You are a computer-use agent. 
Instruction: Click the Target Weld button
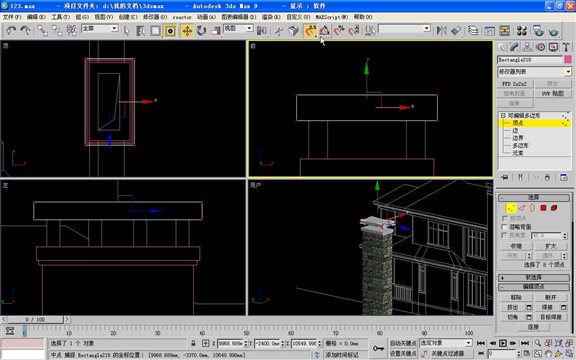tap(550, 317)
